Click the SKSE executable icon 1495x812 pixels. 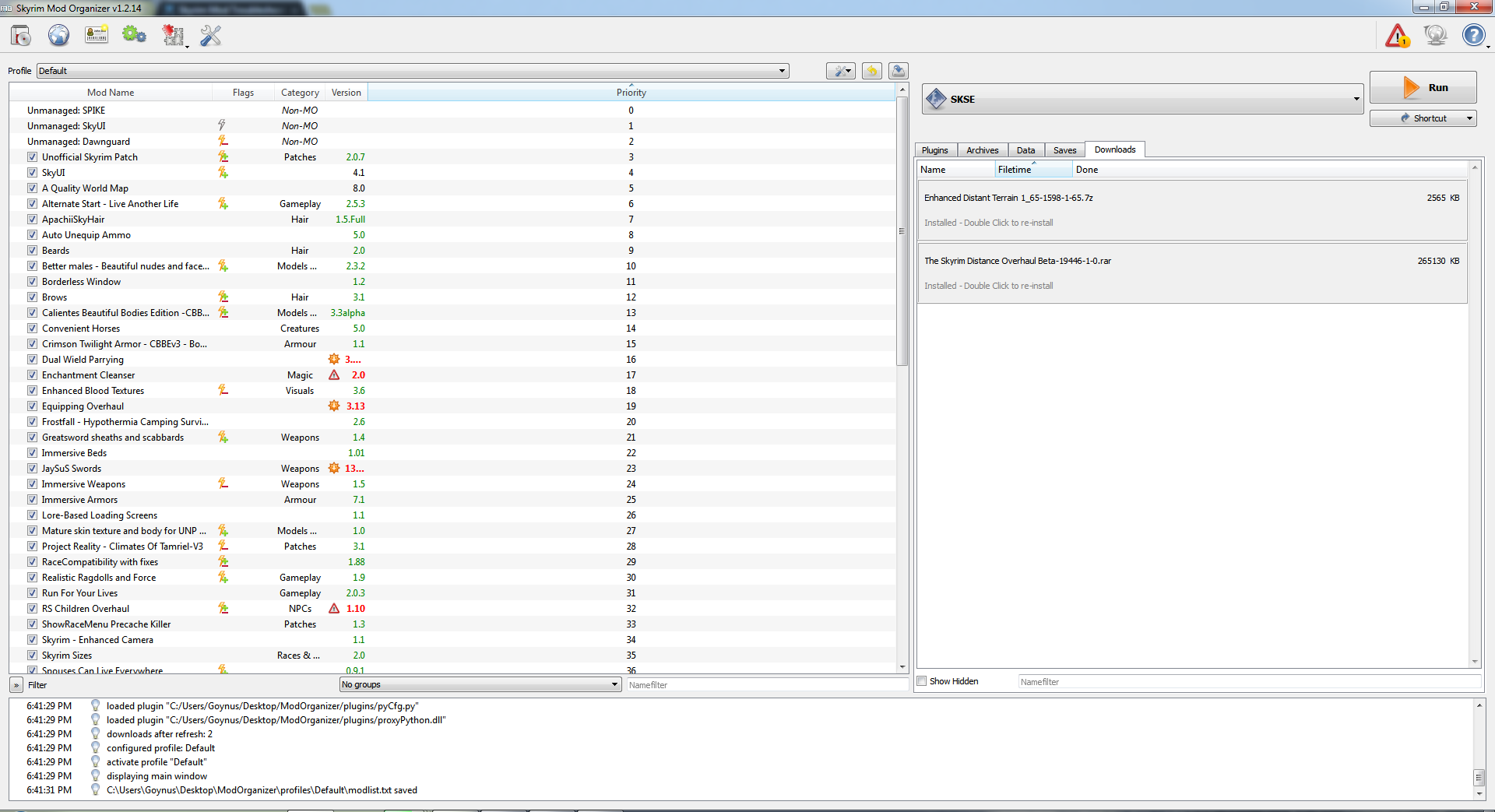coord(936,99)
